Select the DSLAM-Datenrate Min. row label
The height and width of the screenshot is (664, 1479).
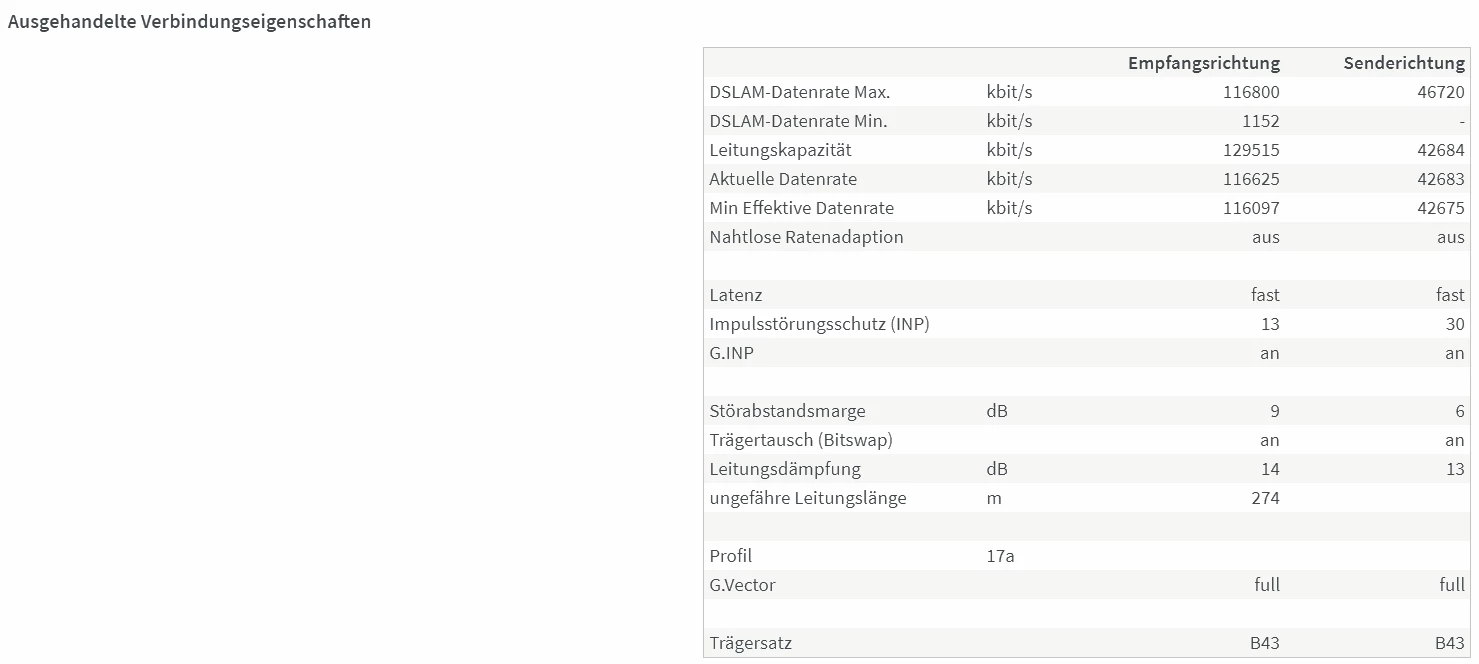(x=798, y=121)
